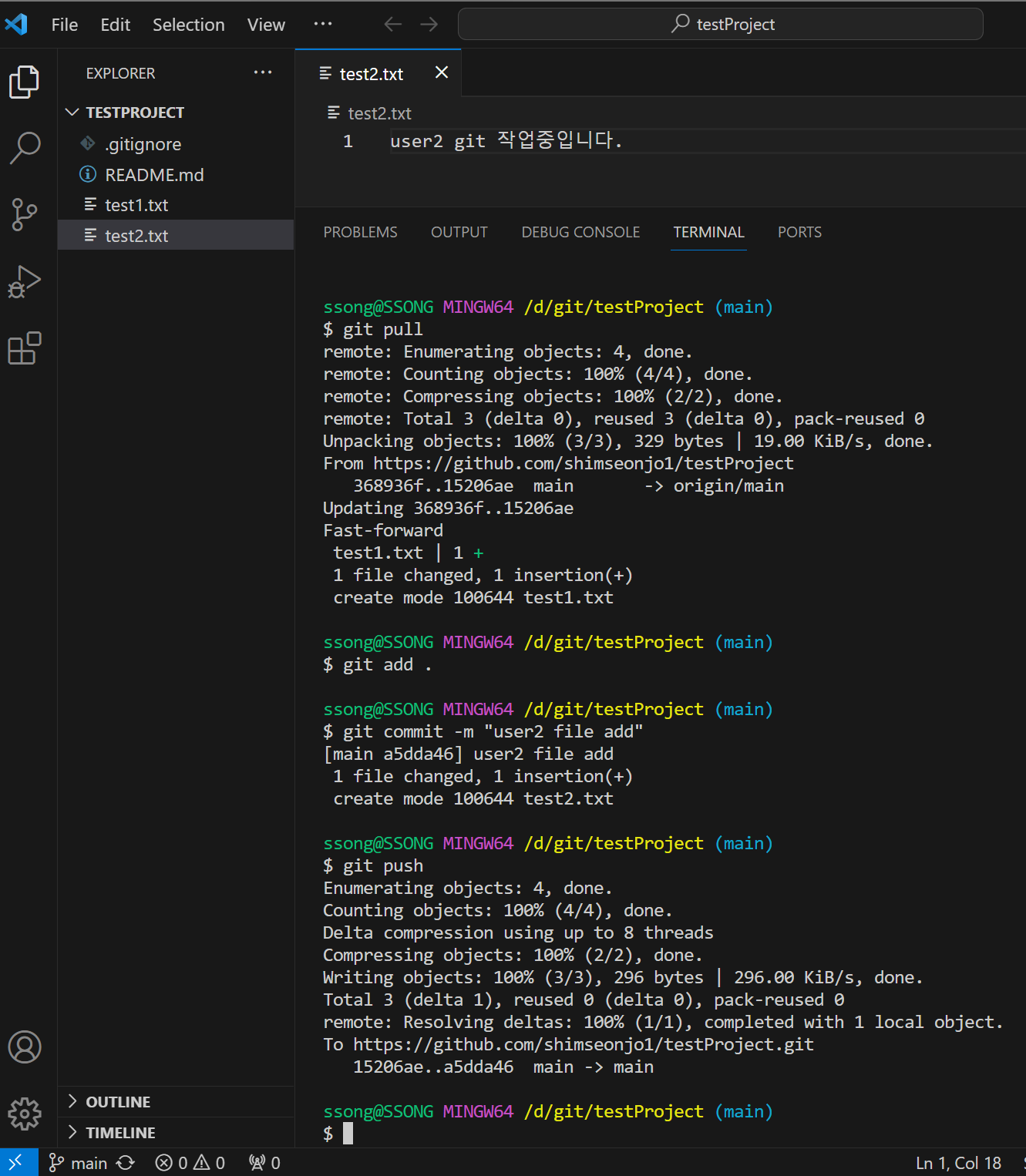Open the Accounts menu icon
The image size is (1026, 1176).
coord(24,1047)
